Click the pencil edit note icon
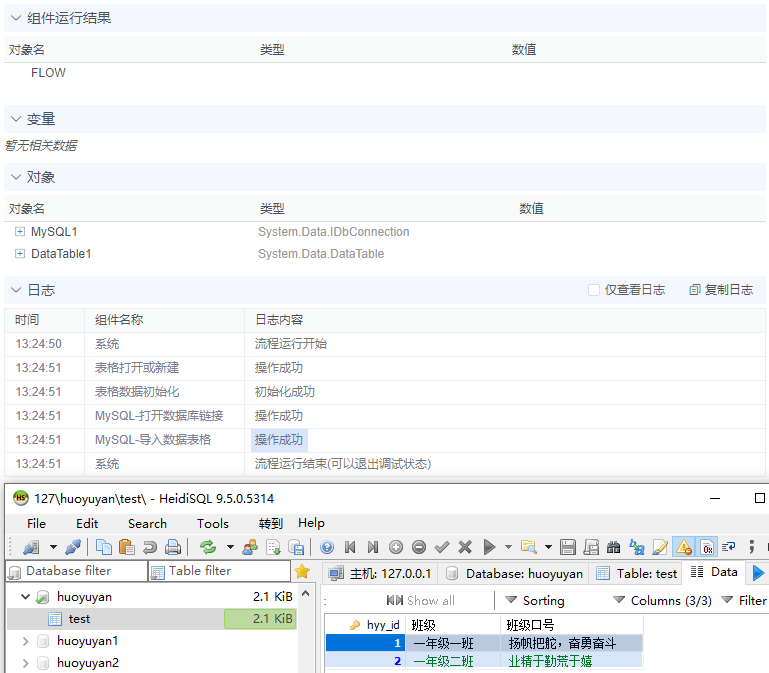The height and width of the screenshot is (673, 769). 660,547
